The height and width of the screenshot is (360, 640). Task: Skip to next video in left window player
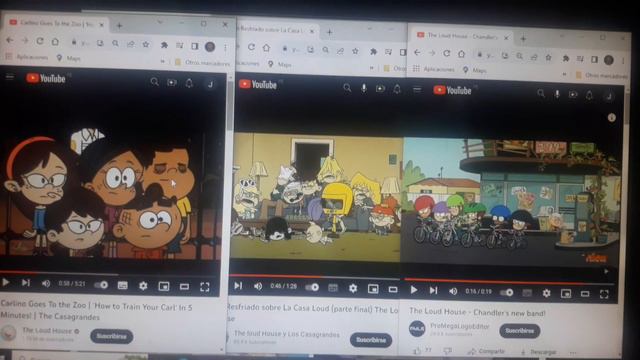click(26, 282)
